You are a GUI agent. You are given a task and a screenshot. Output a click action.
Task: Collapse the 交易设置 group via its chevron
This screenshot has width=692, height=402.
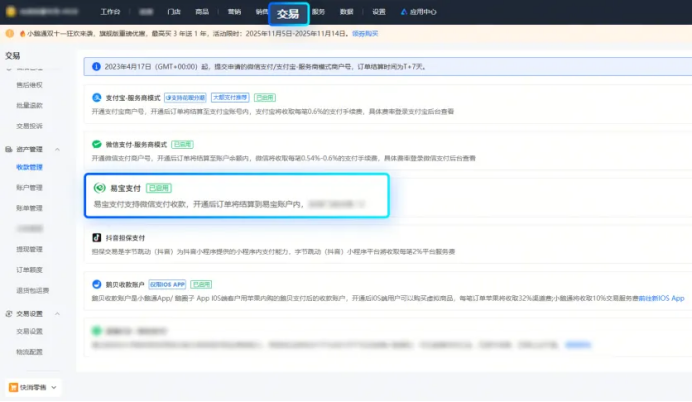[57, 314]
